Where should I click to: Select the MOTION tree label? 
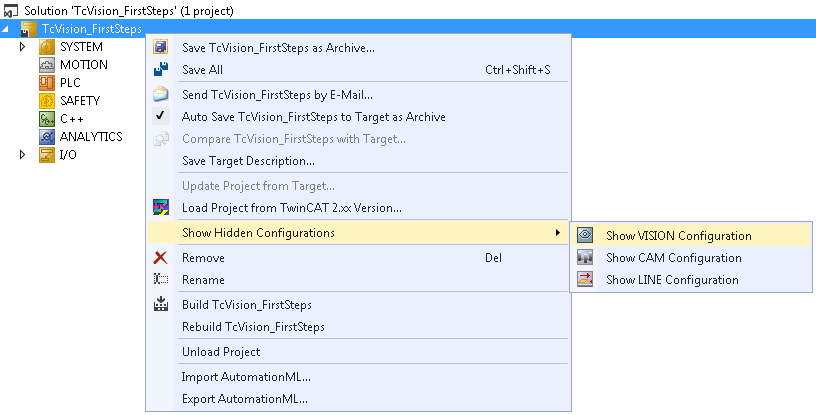point(84,65)
